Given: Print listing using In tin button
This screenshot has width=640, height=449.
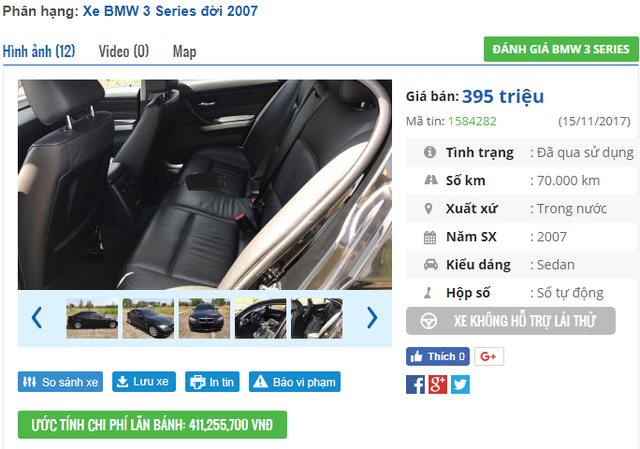Looking at the screenshot, I should point(212,382).
